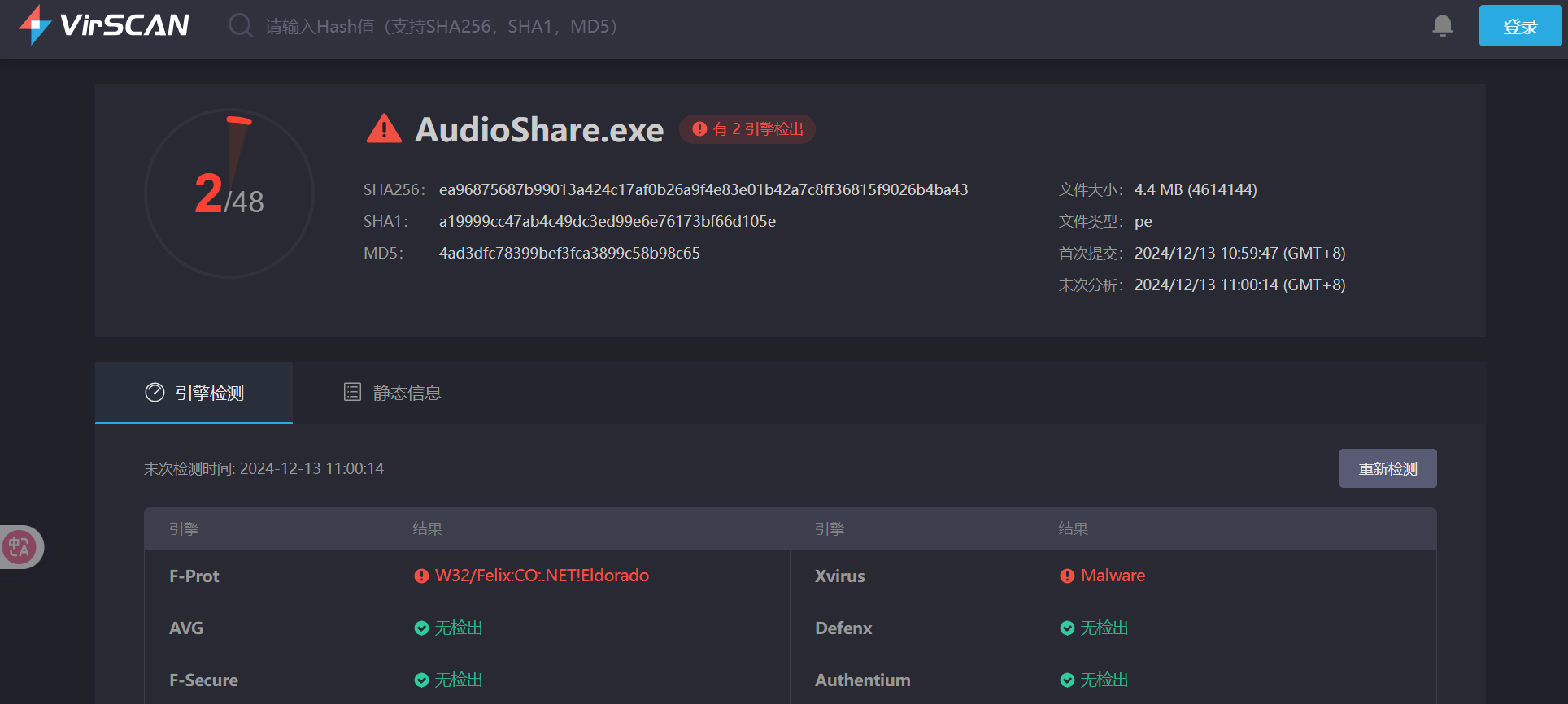The image size is (1568, 704).
Task: Click the left 引擎 column header
Action: 184,529
